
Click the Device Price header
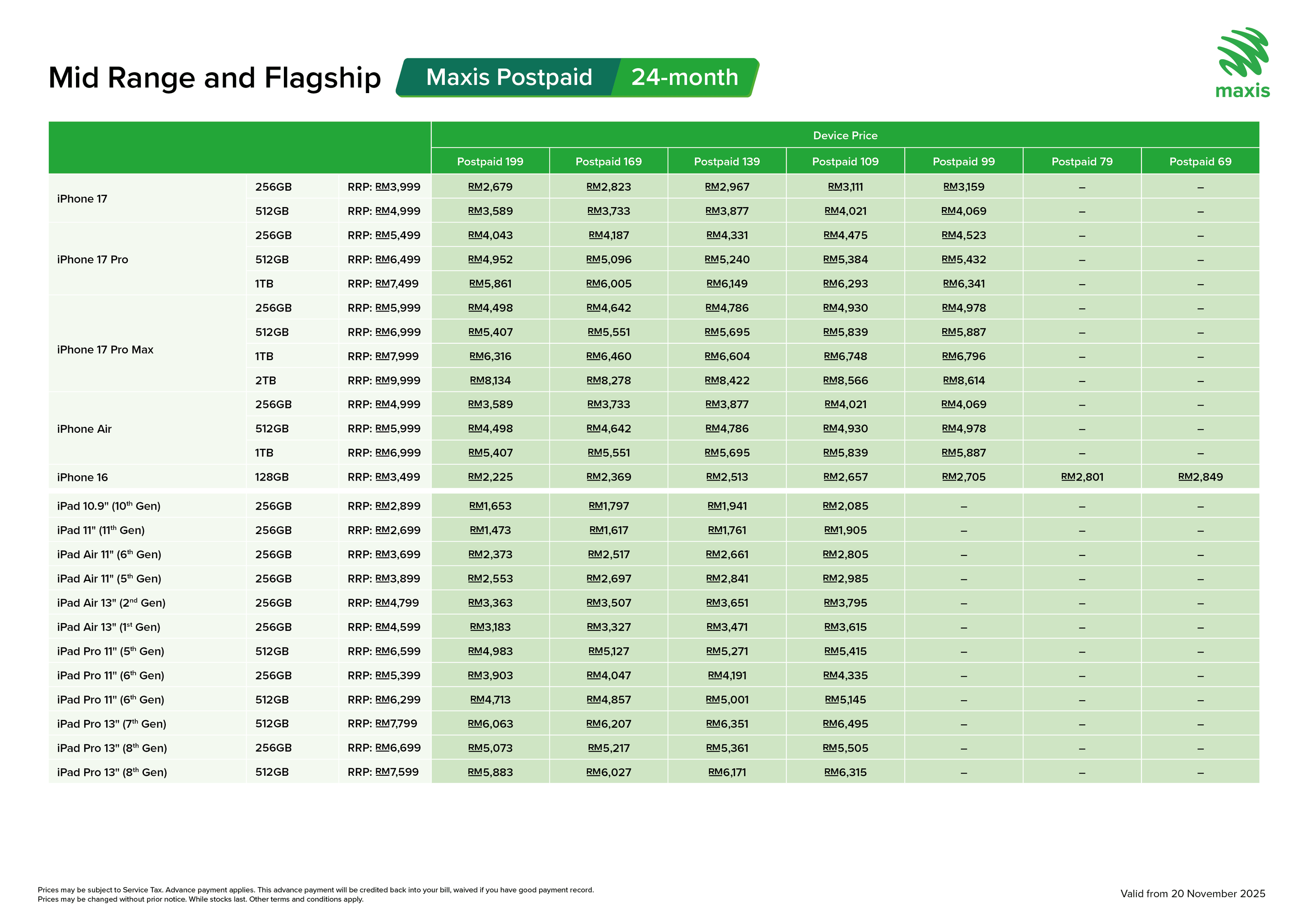click(845, 136)
